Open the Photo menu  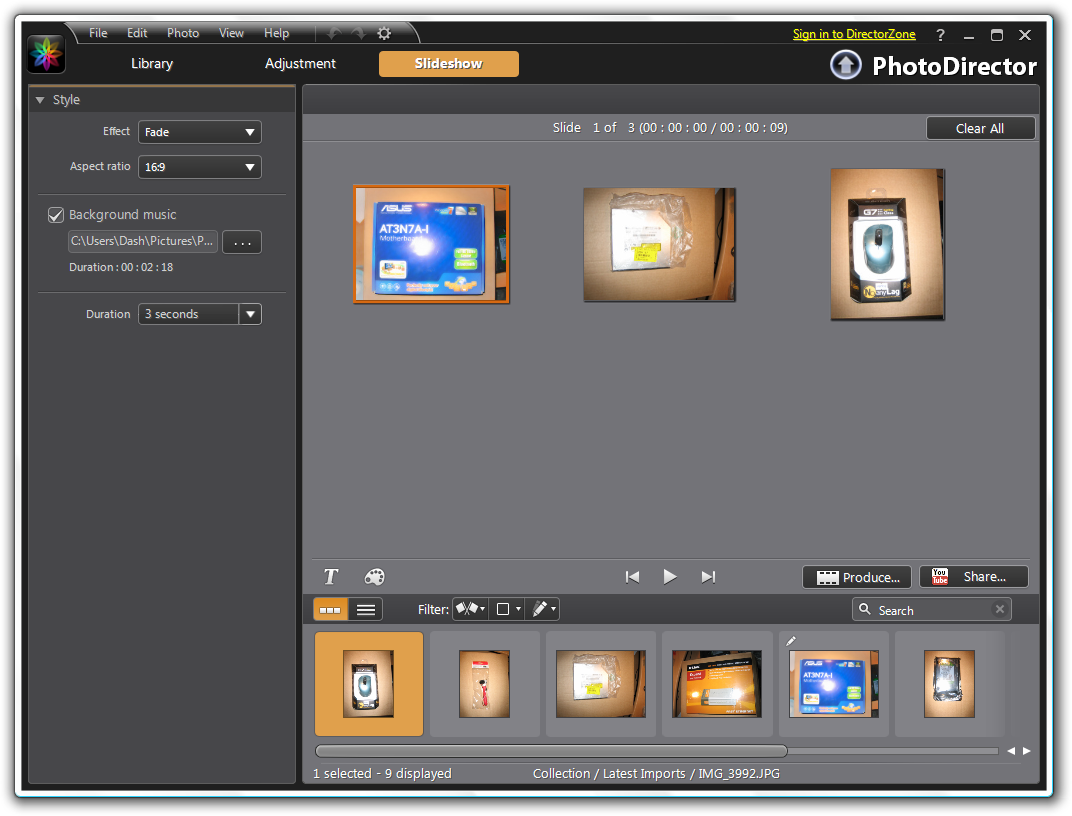(x=183, y=33)
